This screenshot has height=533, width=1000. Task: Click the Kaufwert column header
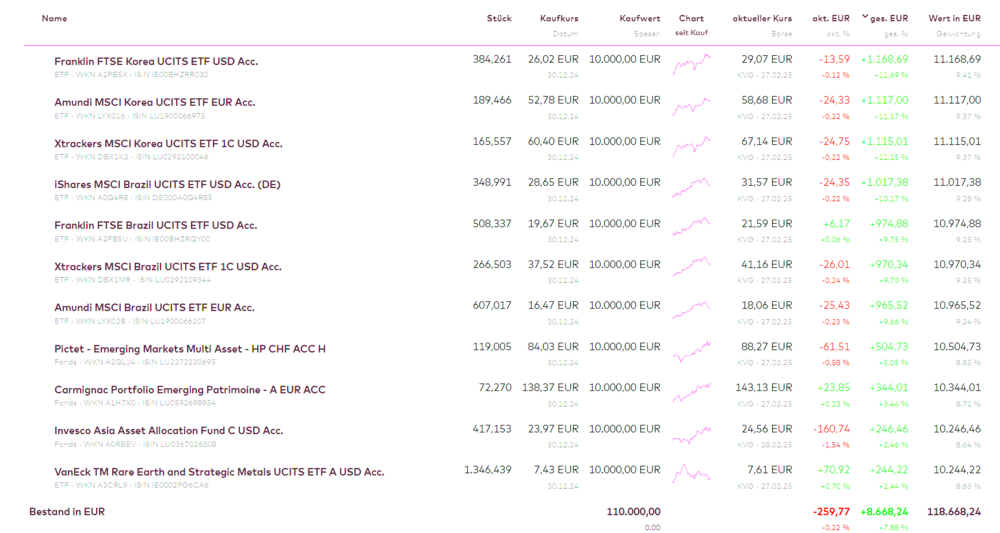coord(640,18)
